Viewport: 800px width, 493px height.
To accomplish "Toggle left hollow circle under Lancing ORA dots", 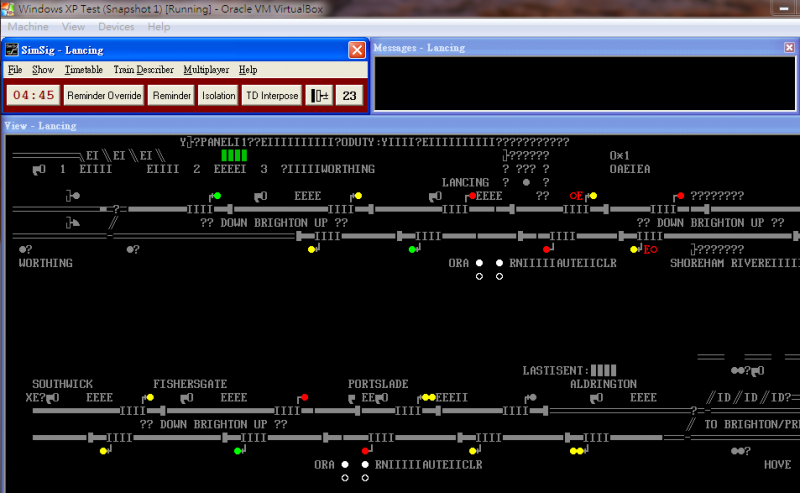I will coord(479,277).
